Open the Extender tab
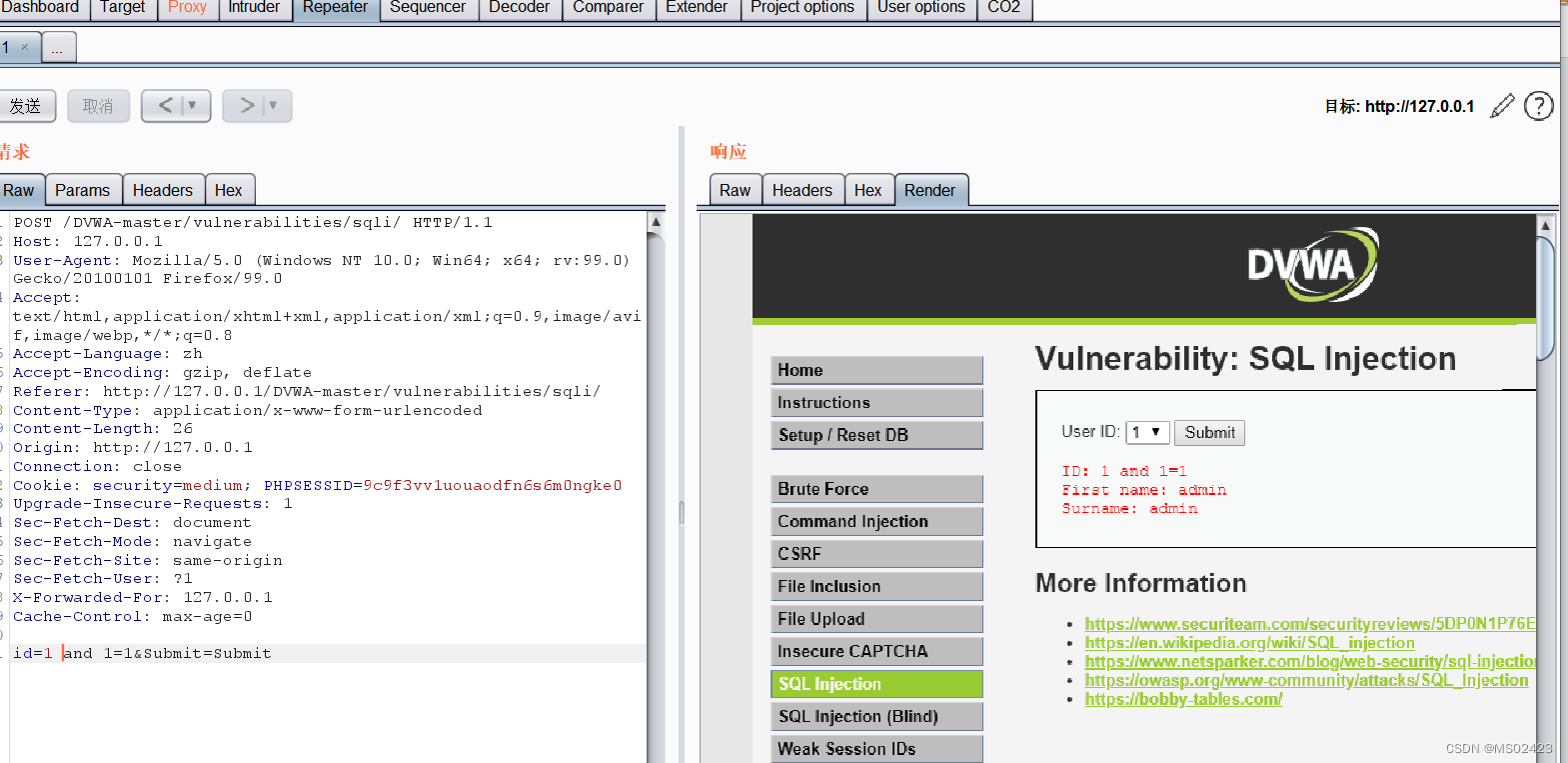 [697, 8]
